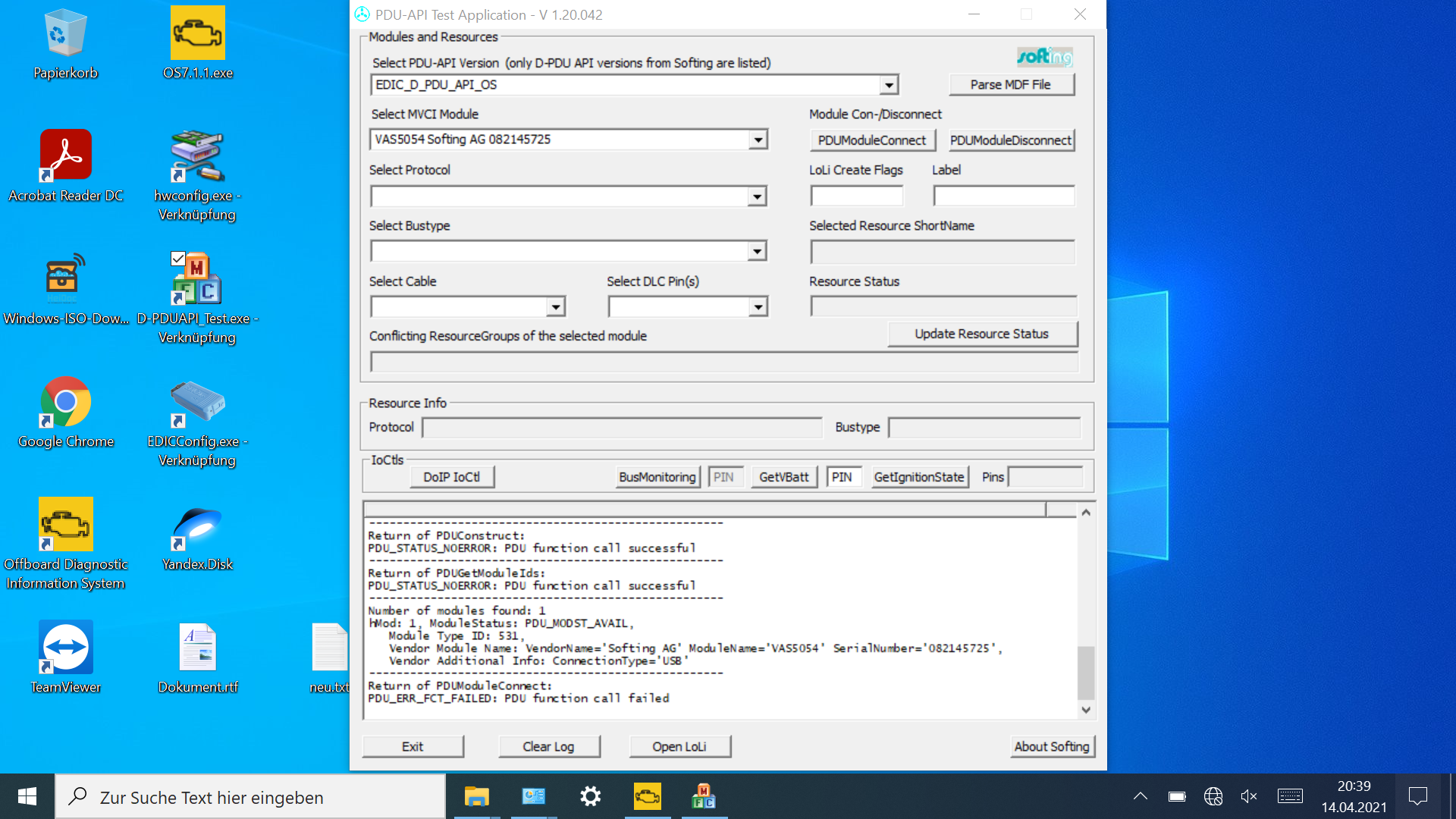Viewport: 1456px width, 819px height.
Task: Click BusMonitoring button
Action: (657, 477)
